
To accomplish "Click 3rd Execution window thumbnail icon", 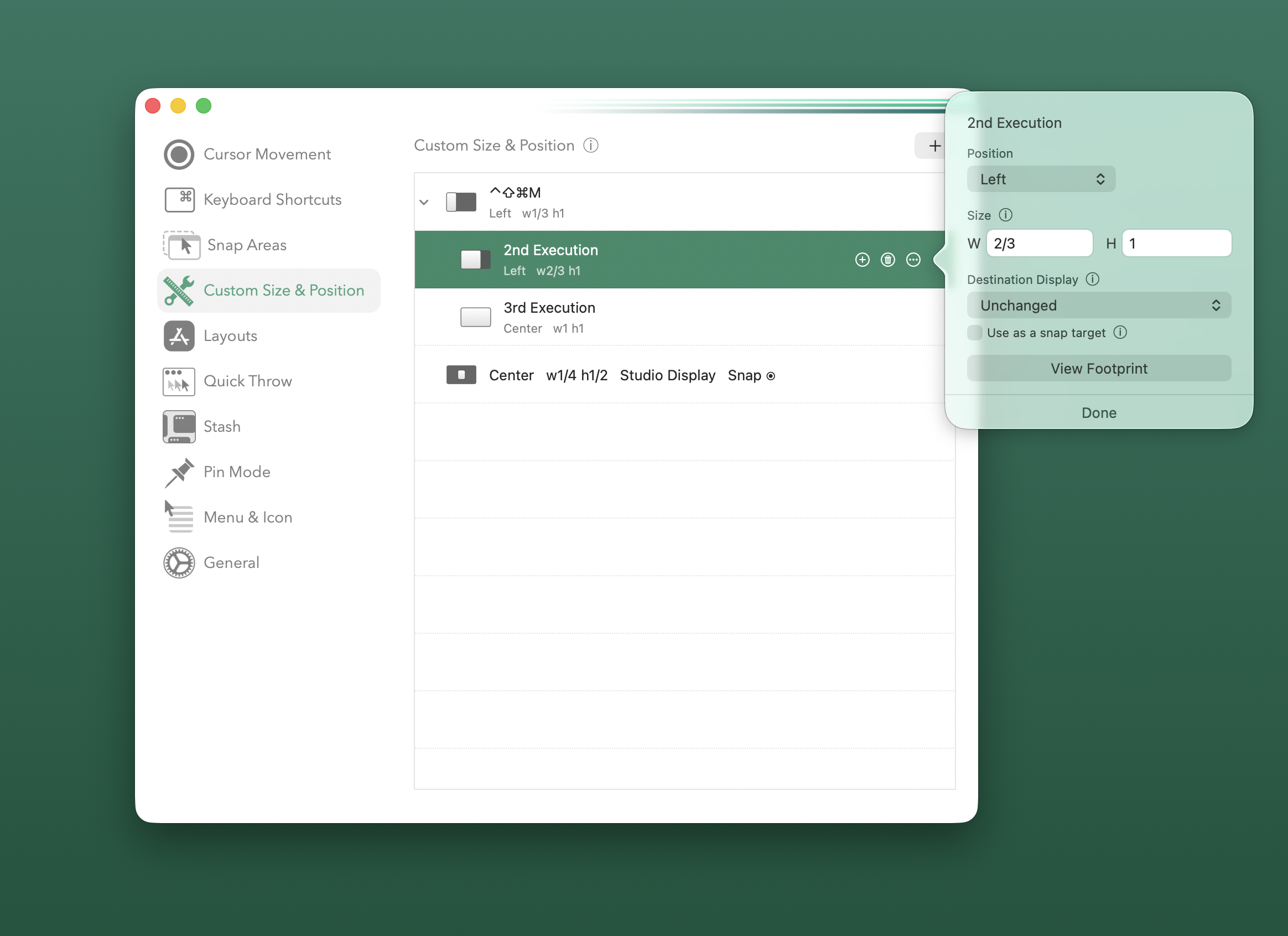I will pos(475,317).
